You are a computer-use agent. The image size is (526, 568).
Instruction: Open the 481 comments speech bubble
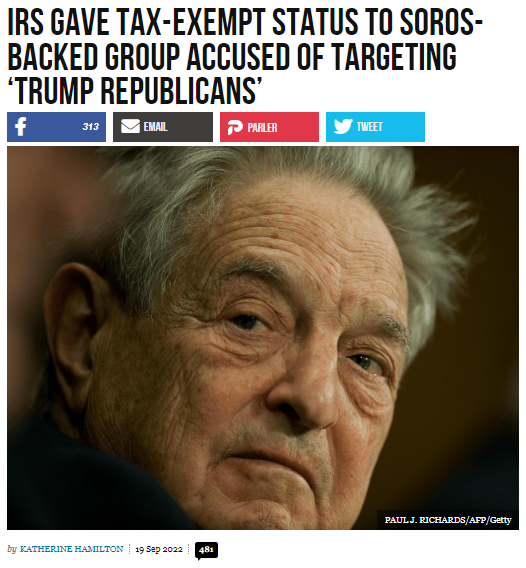[x=206, y=550]
